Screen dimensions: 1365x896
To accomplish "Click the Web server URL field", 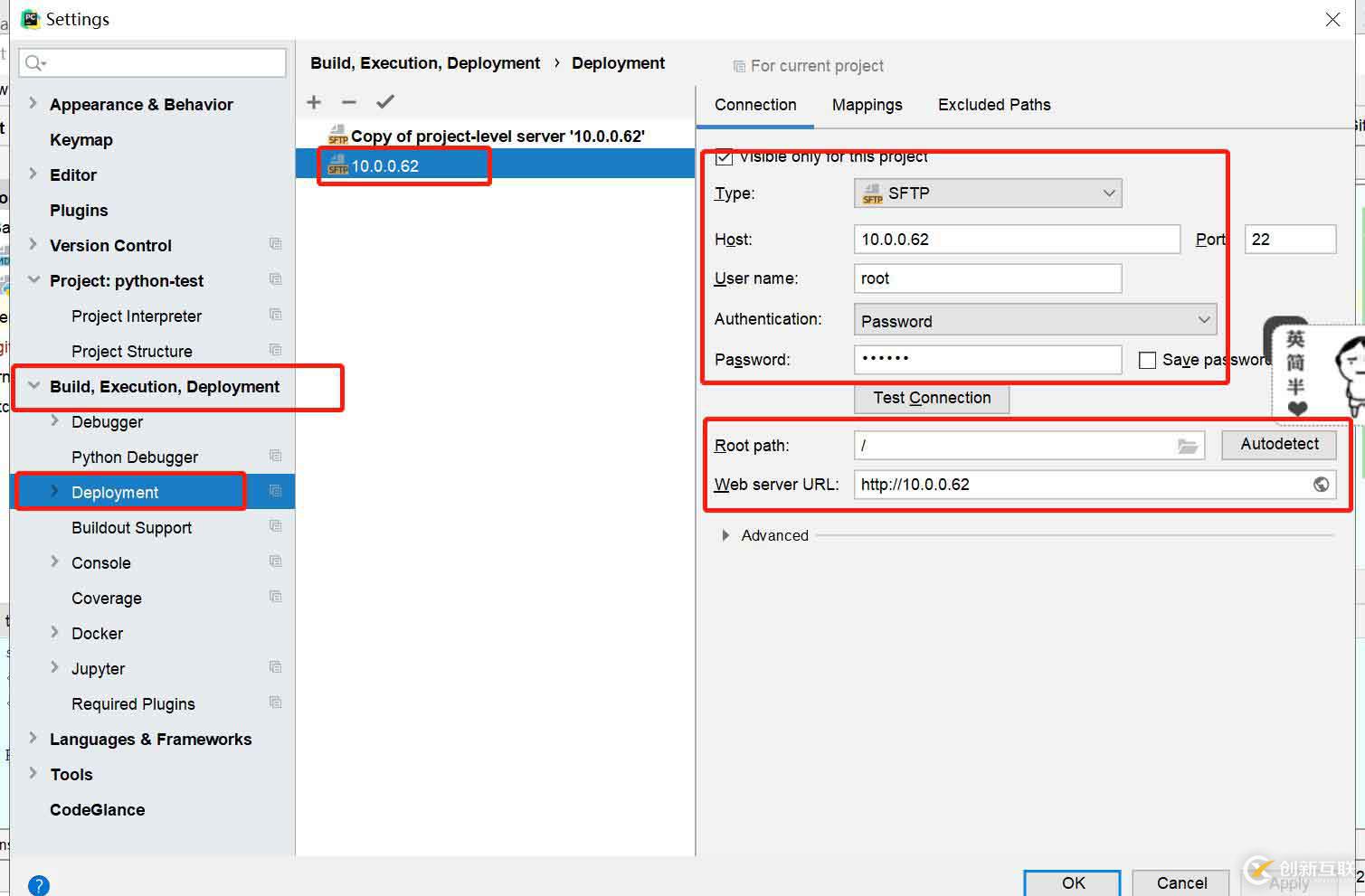I will (1095, 485).
